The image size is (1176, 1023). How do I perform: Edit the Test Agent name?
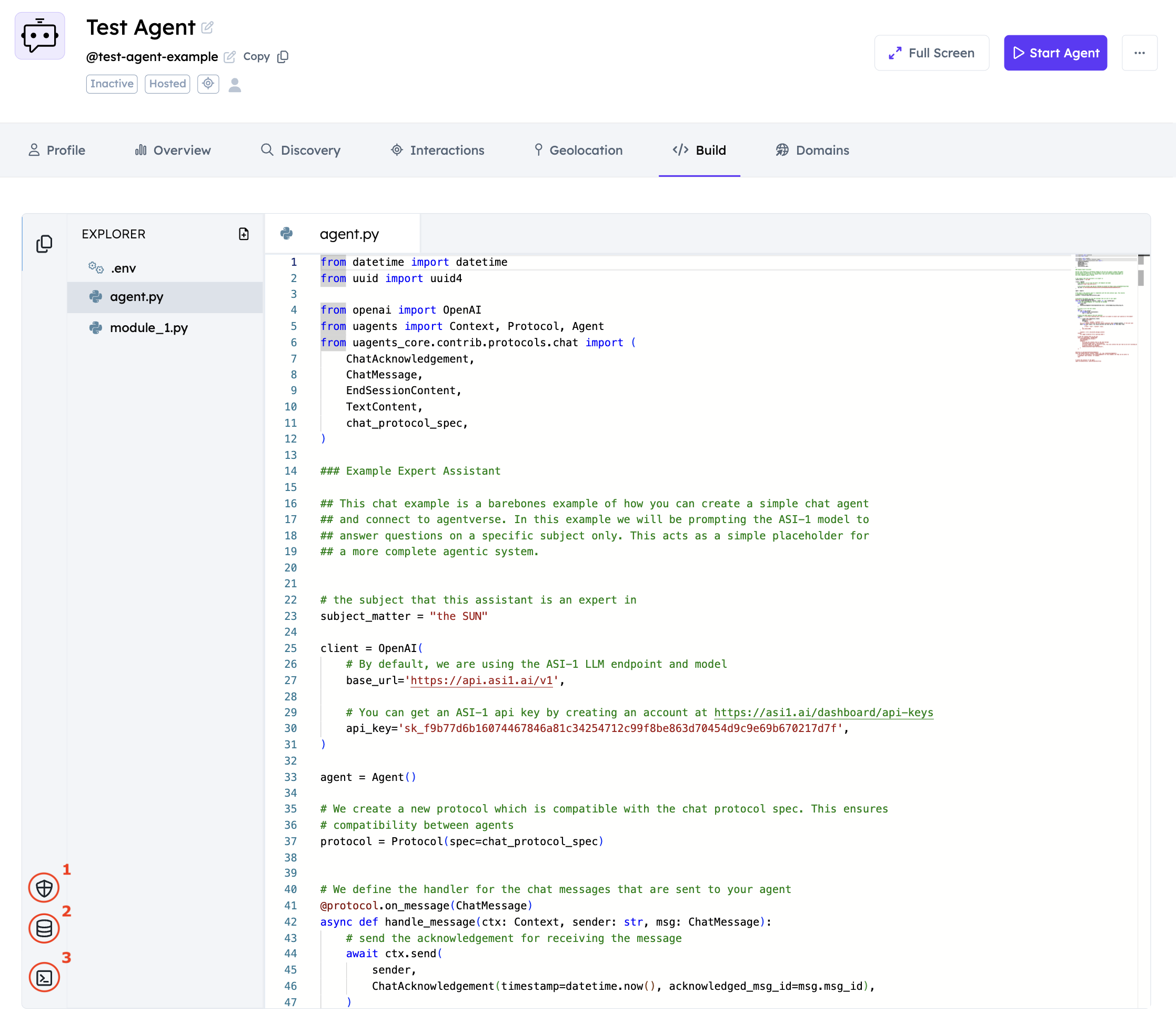point(208,27)
